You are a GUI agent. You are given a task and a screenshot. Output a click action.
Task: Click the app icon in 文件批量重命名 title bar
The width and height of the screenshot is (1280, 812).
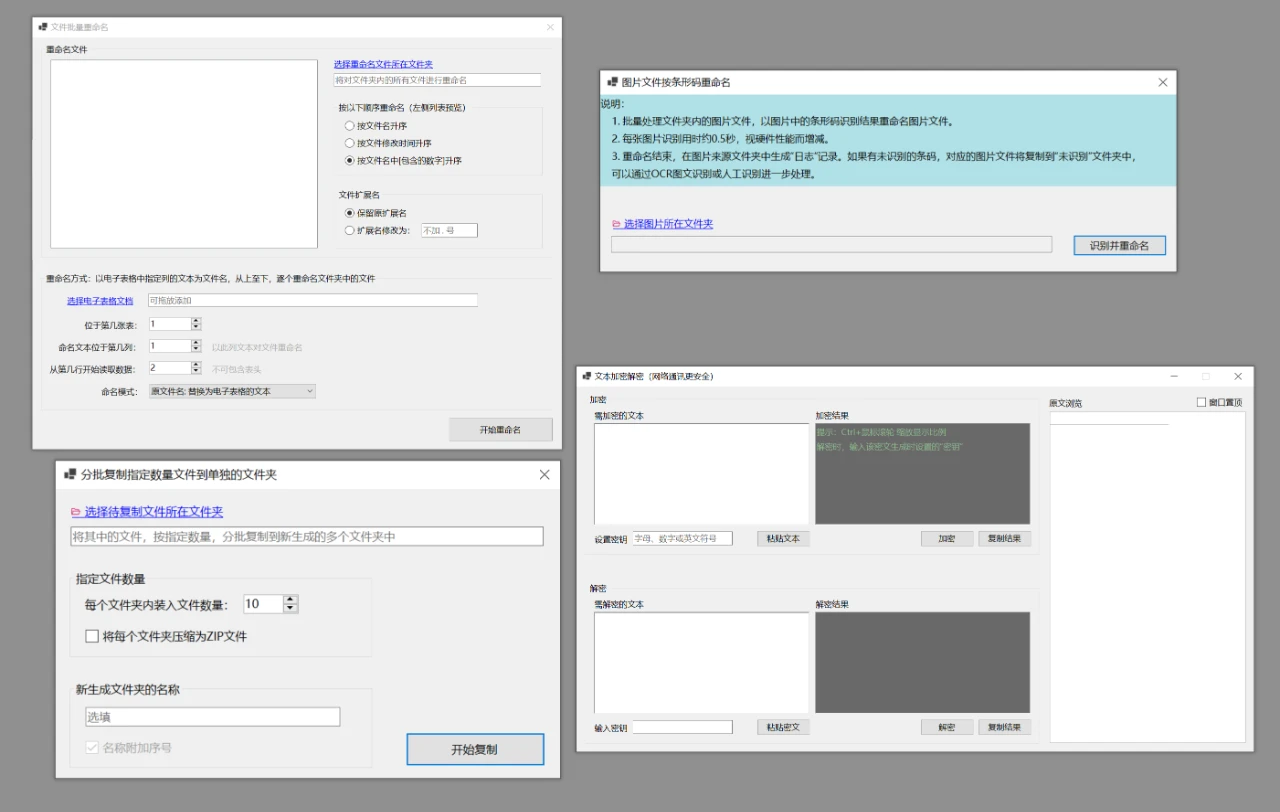pyautogui.click(x=43, y=27)
